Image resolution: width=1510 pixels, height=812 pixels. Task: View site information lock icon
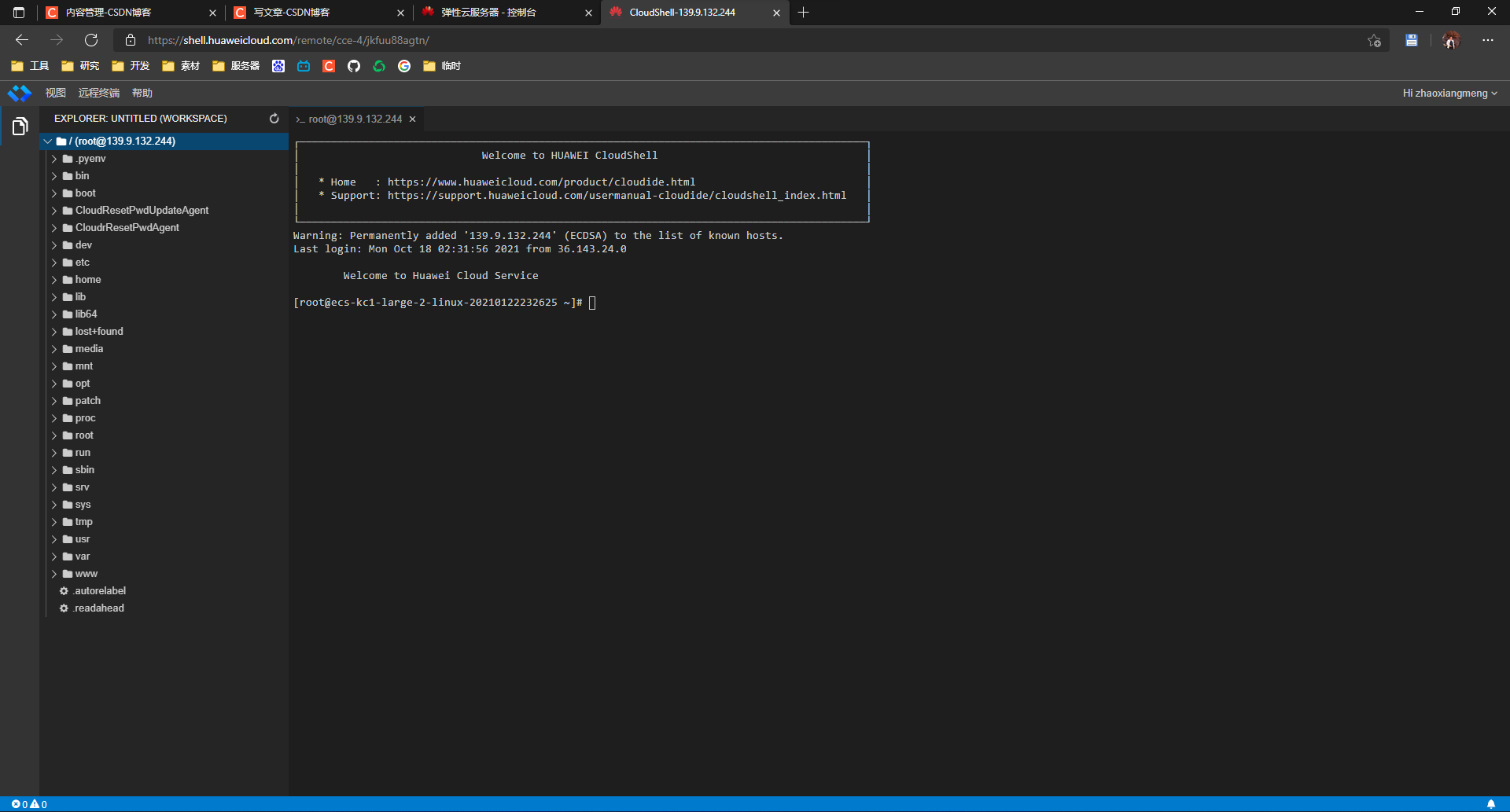(131, 40)
